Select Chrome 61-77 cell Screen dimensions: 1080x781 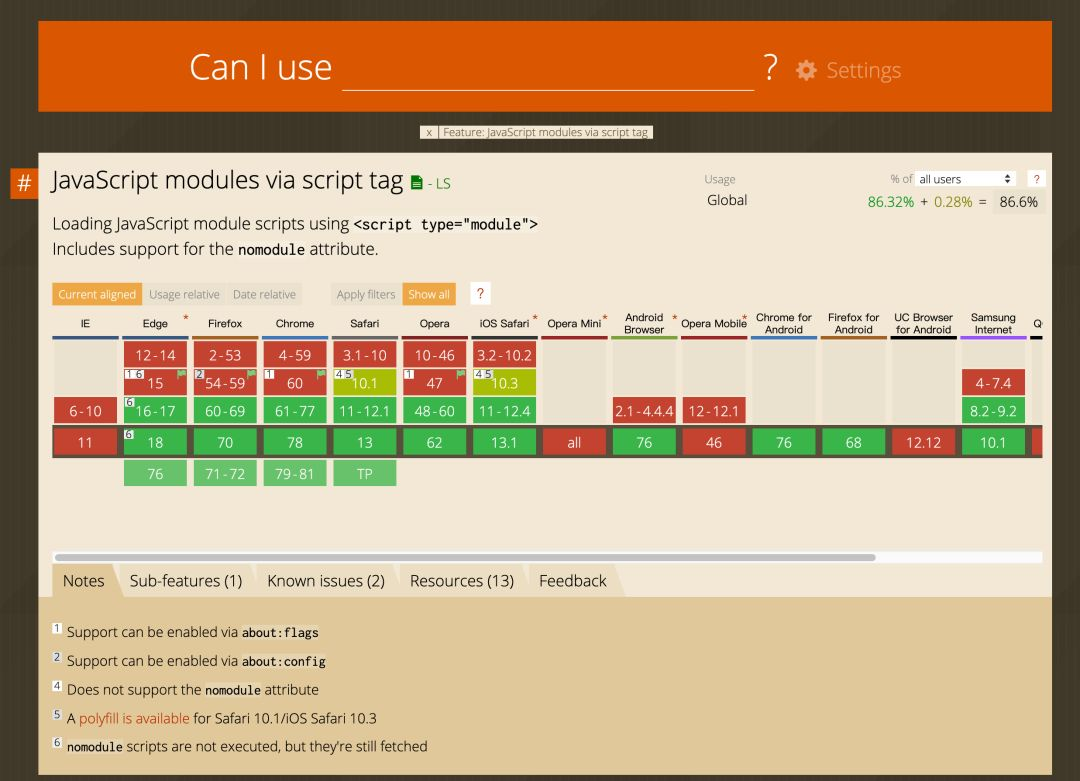(x=295, y=411)
